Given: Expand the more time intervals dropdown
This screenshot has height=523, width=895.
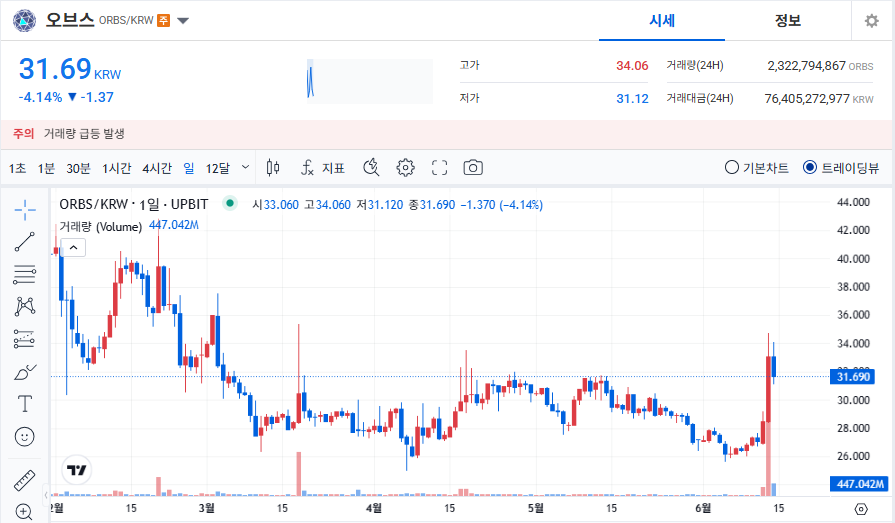Looking at the screenshot, I should coord(245,167).
